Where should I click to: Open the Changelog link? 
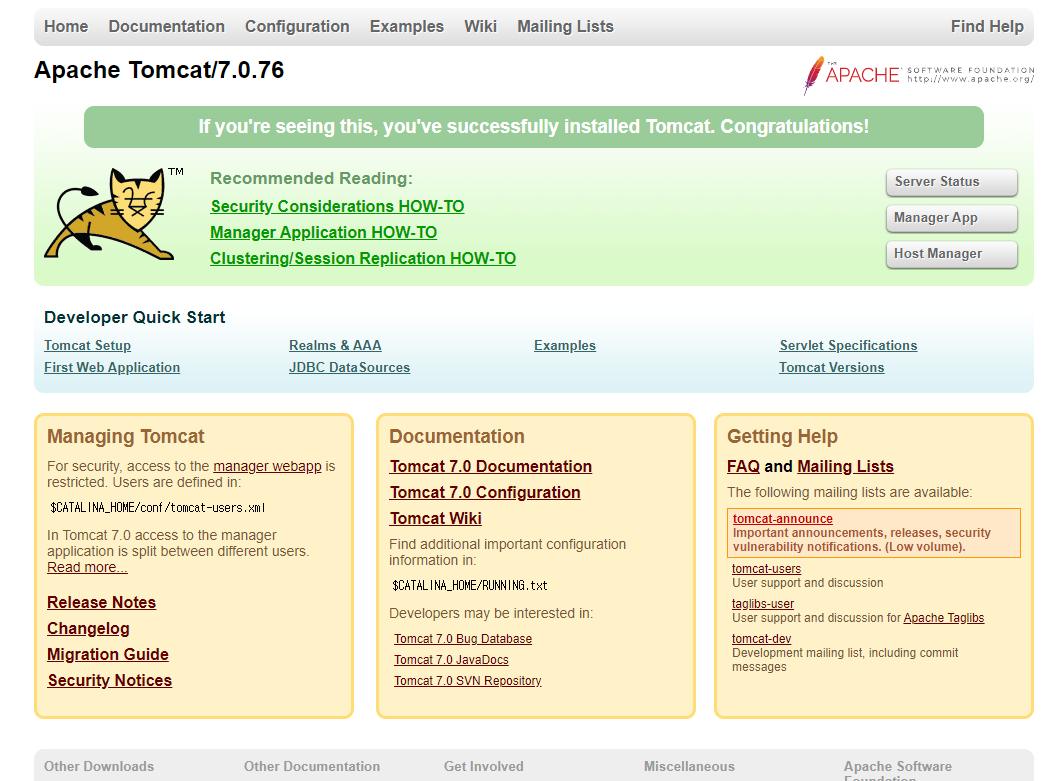click(88, 629)
